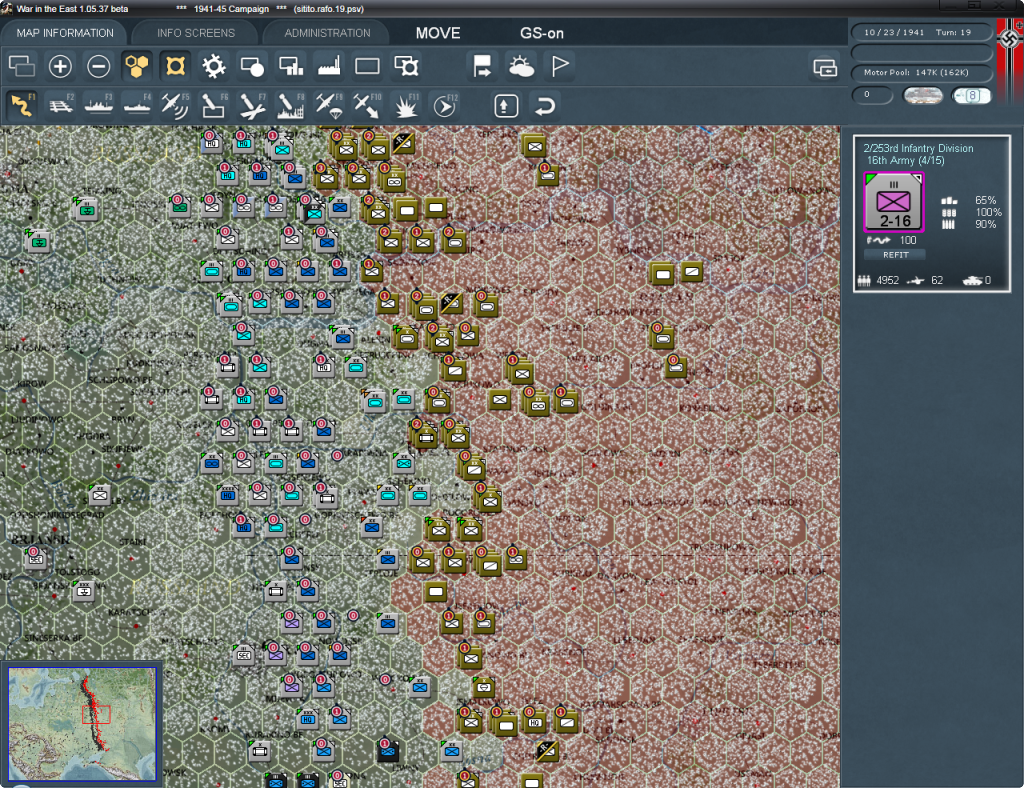
Task: Click the empty rectangle toolbar icon
Action: coord(367,66)
